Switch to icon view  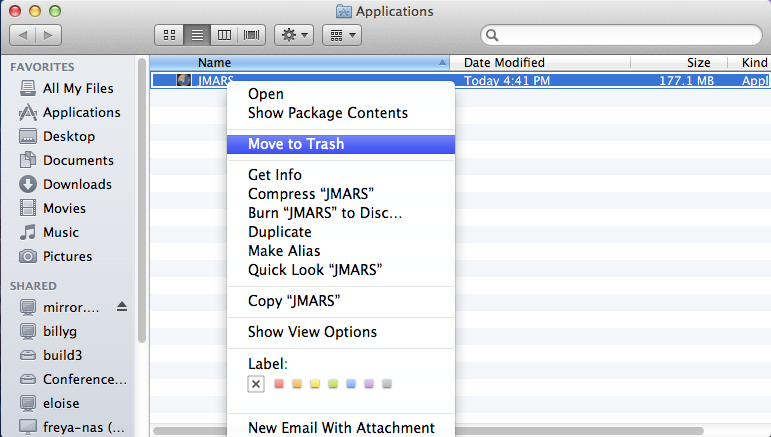click(x=169, y=35)
